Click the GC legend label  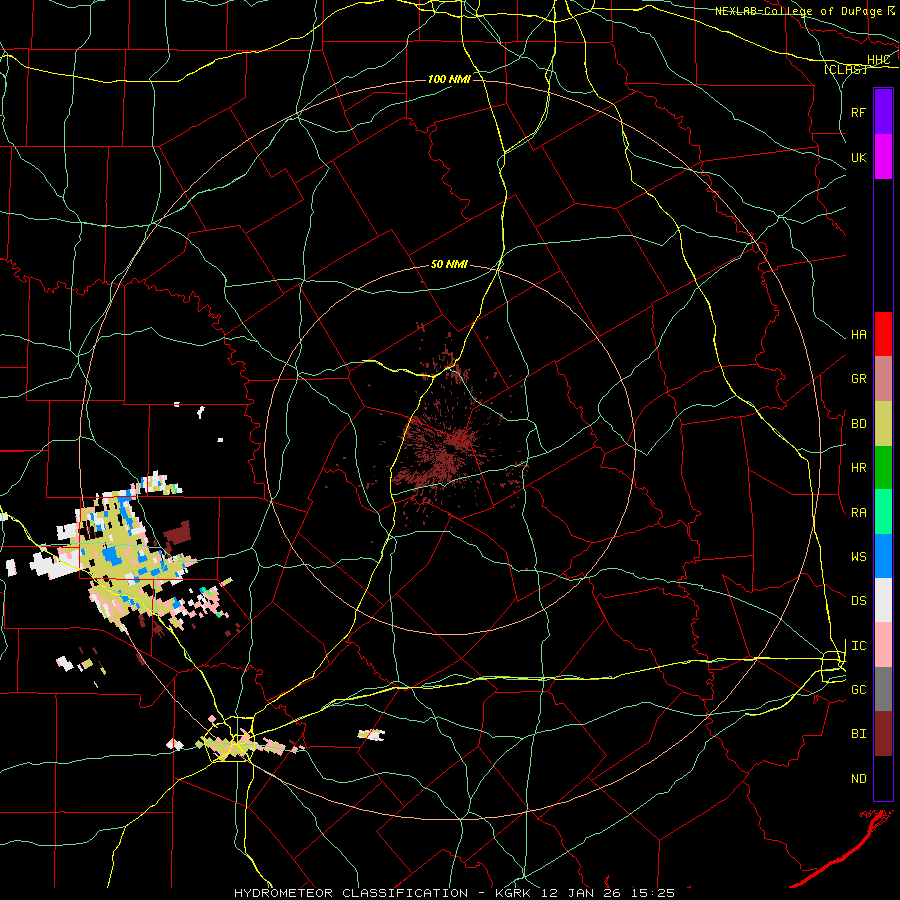pyautogui.click(x=858, y=690)
